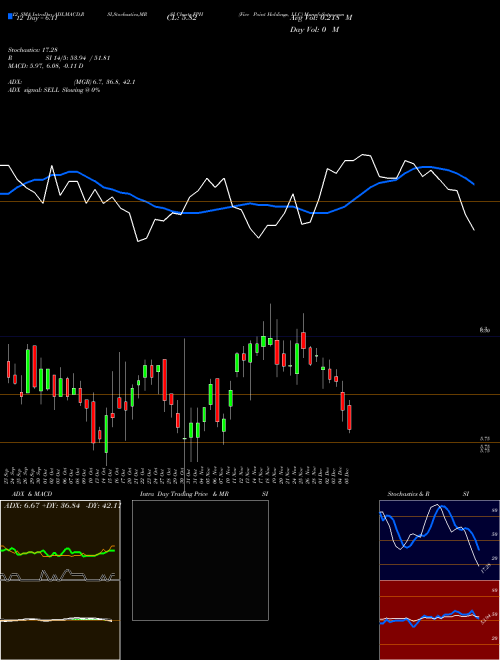The image size is (500, 660).
Task: Click the 'Intra Day Trading Price & MR' title
Action: (x=184, y=494)
